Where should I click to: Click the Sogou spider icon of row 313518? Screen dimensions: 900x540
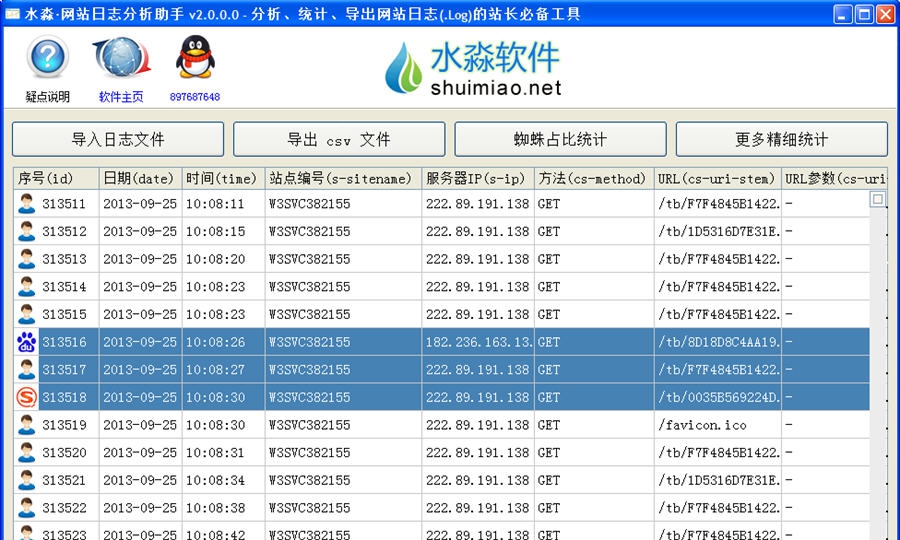pyautogui.click(x=26, y=397)
